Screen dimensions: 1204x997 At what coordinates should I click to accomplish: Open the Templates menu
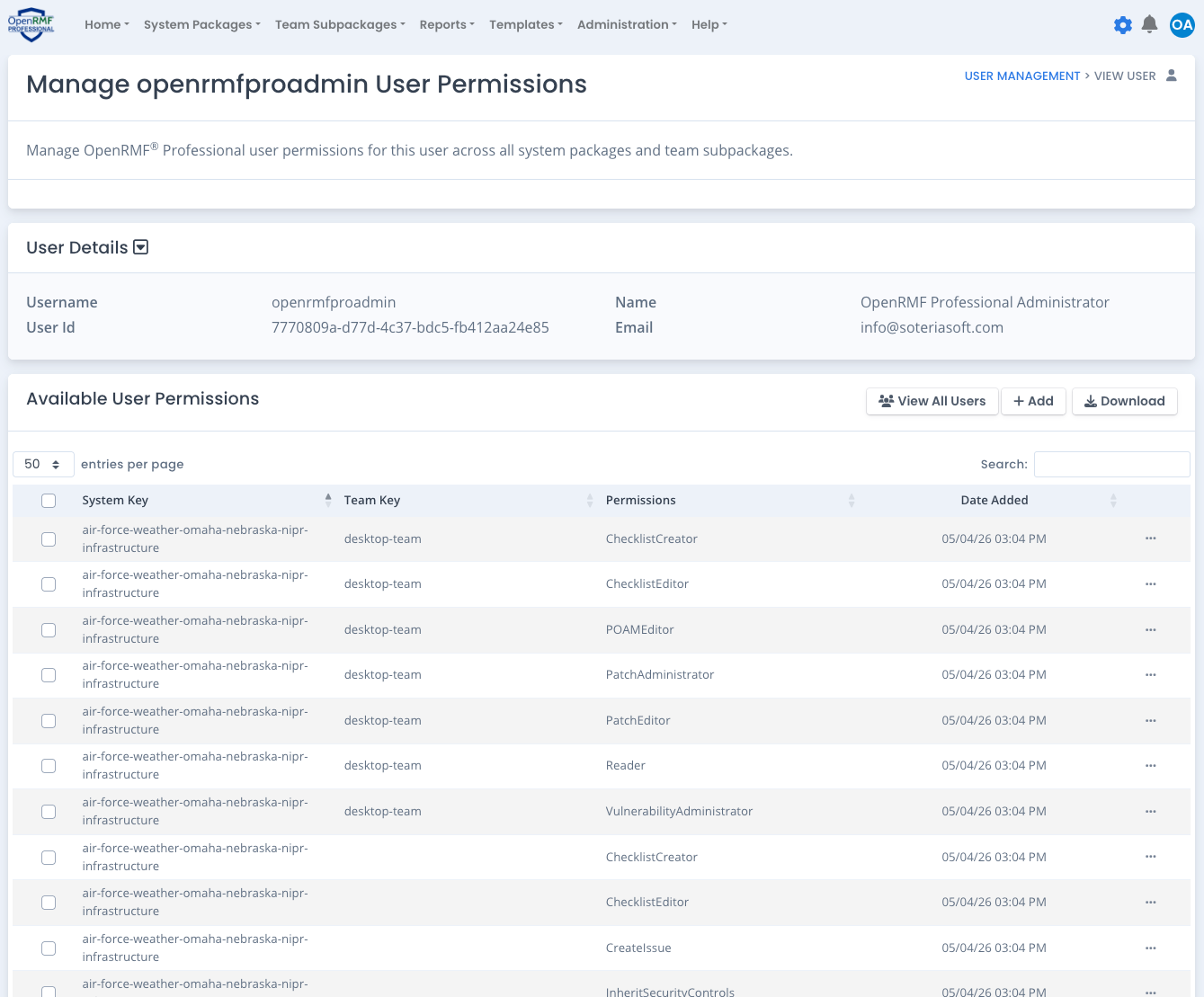[526, 24]
